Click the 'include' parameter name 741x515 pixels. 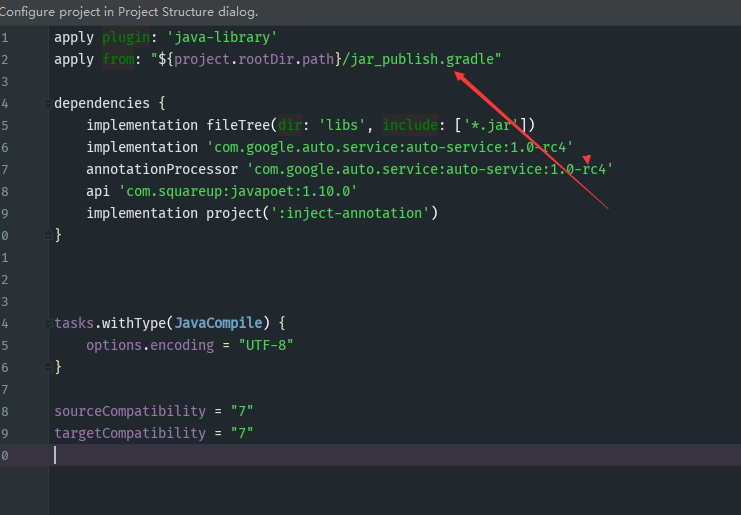click(410, 125)
